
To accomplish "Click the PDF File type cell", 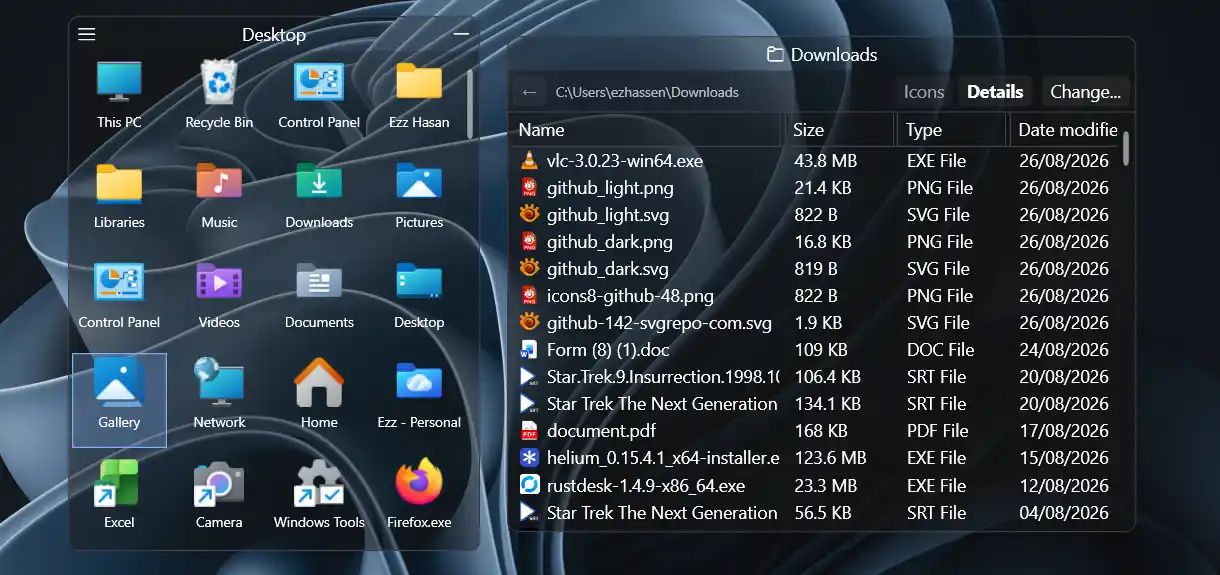I will point(937,431).
